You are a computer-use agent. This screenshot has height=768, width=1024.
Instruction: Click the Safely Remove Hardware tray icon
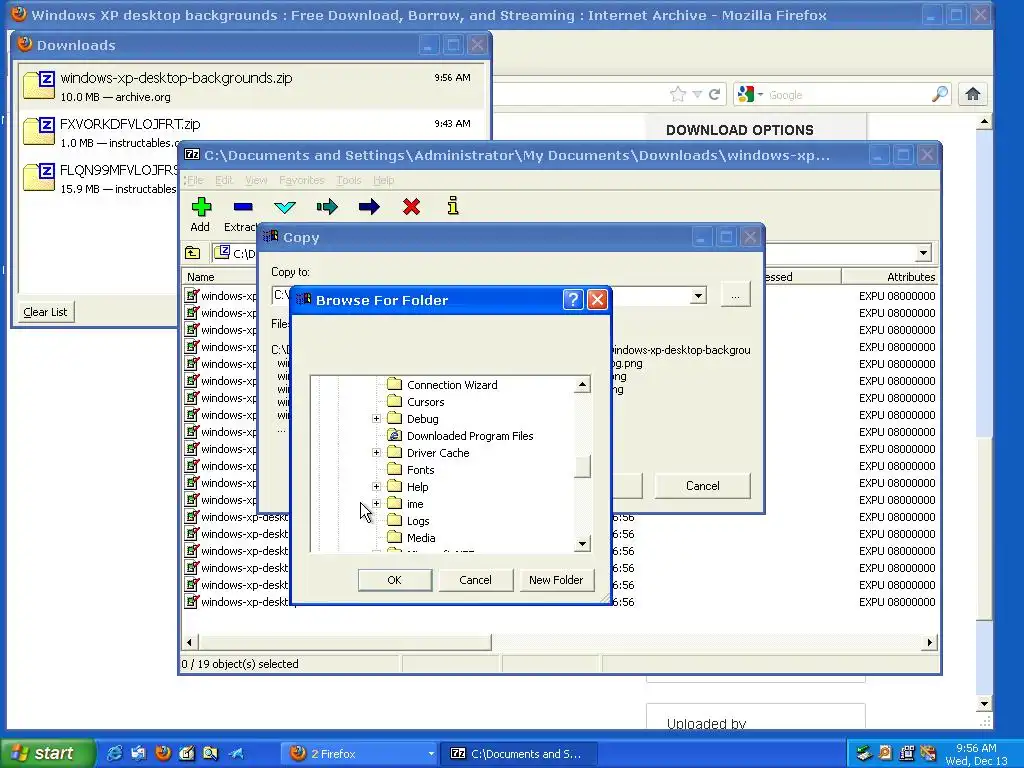(864, 754)
